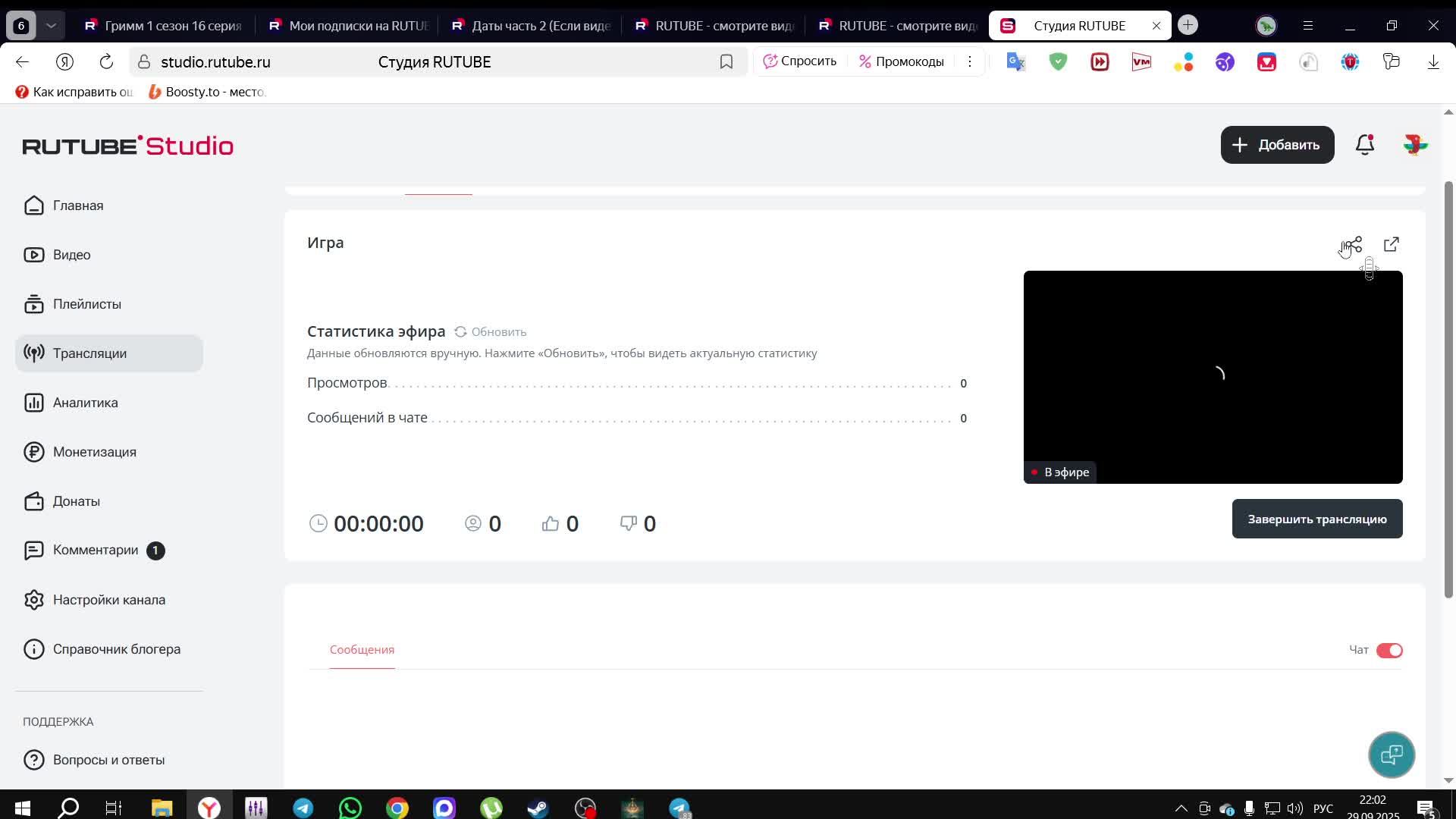Viewport: 1456px width, 819px height.
Task: Click the bookmark icon in address bar
Action: coord(726,62)
